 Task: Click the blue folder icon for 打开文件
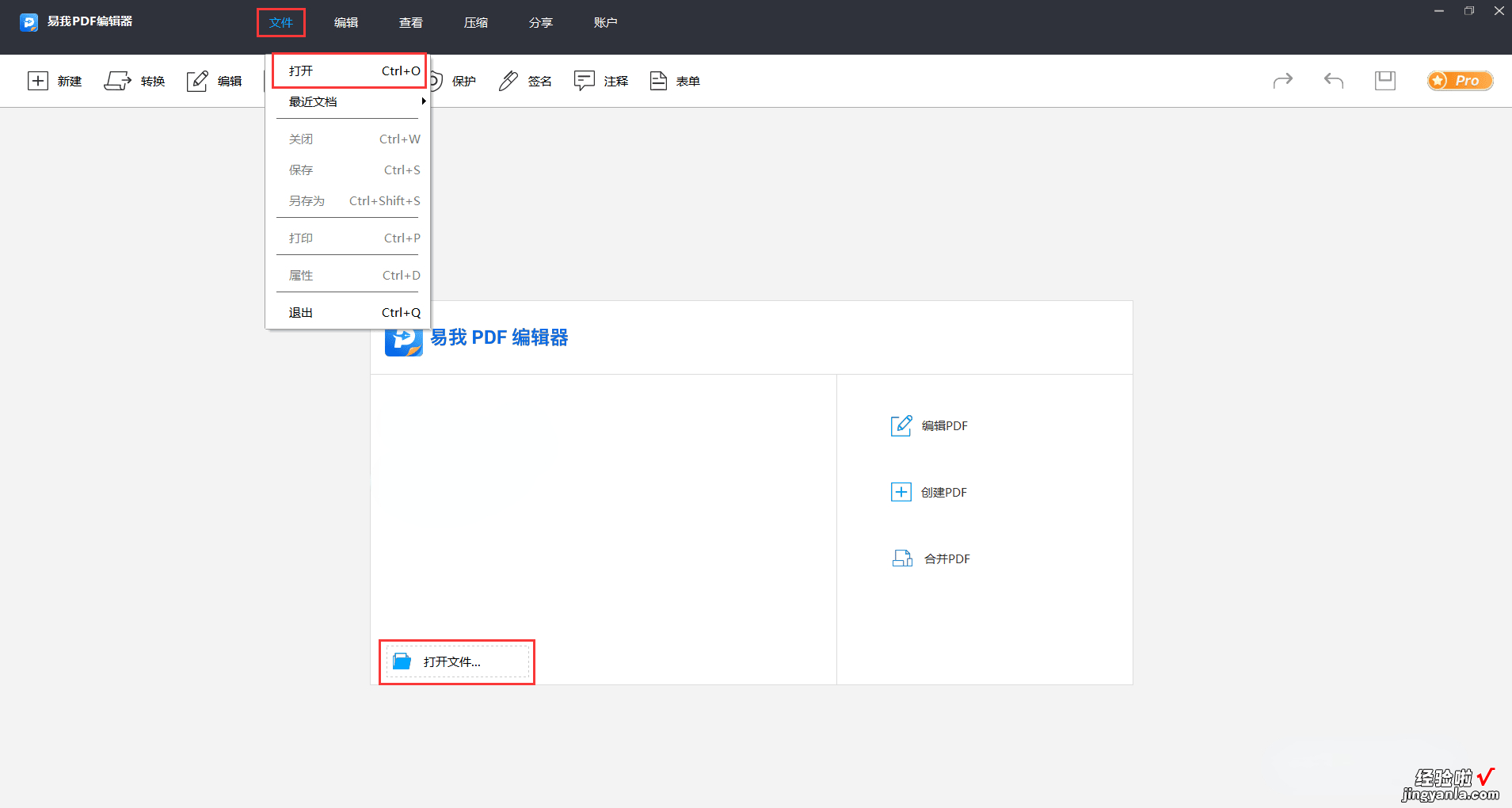click(x=402, y=661)
